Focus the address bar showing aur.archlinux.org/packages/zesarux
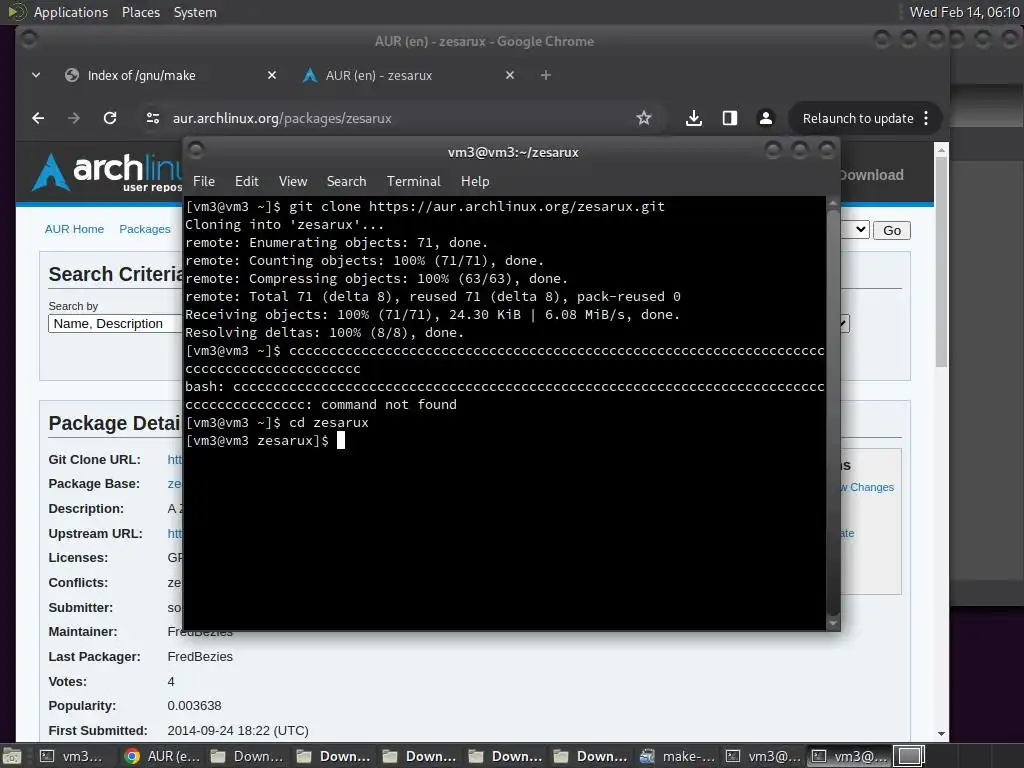Image resolution: width=1024 pixels, height=768 pixels. tap(392, 118)
